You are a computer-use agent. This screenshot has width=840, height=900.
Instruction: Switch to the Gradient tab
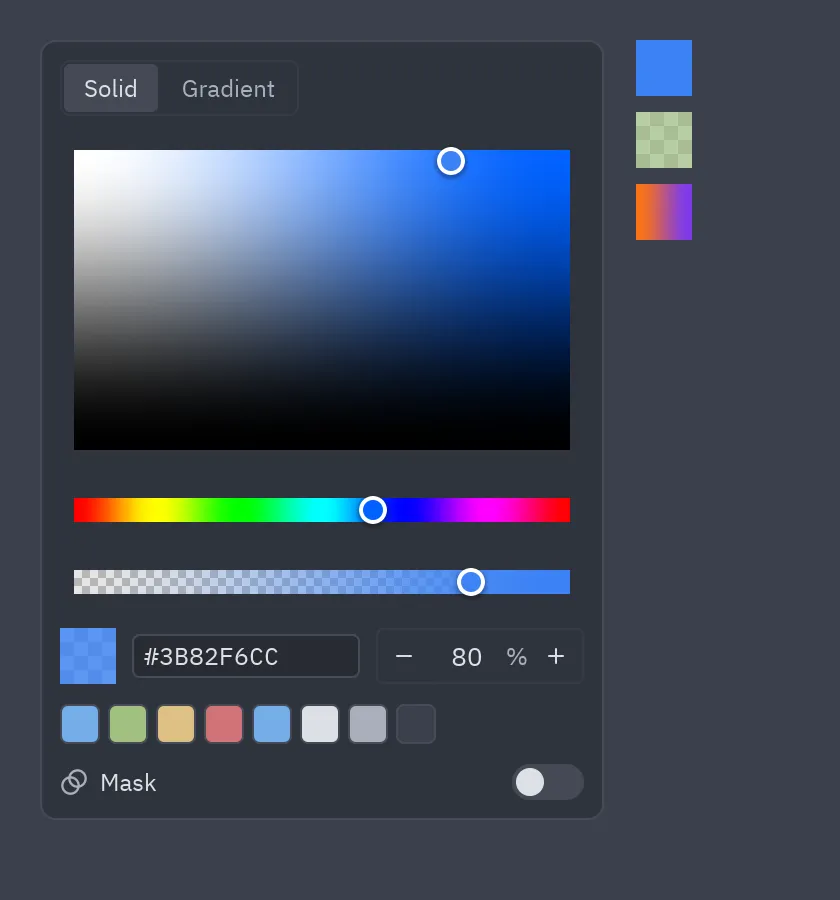(x=228, y=88)
